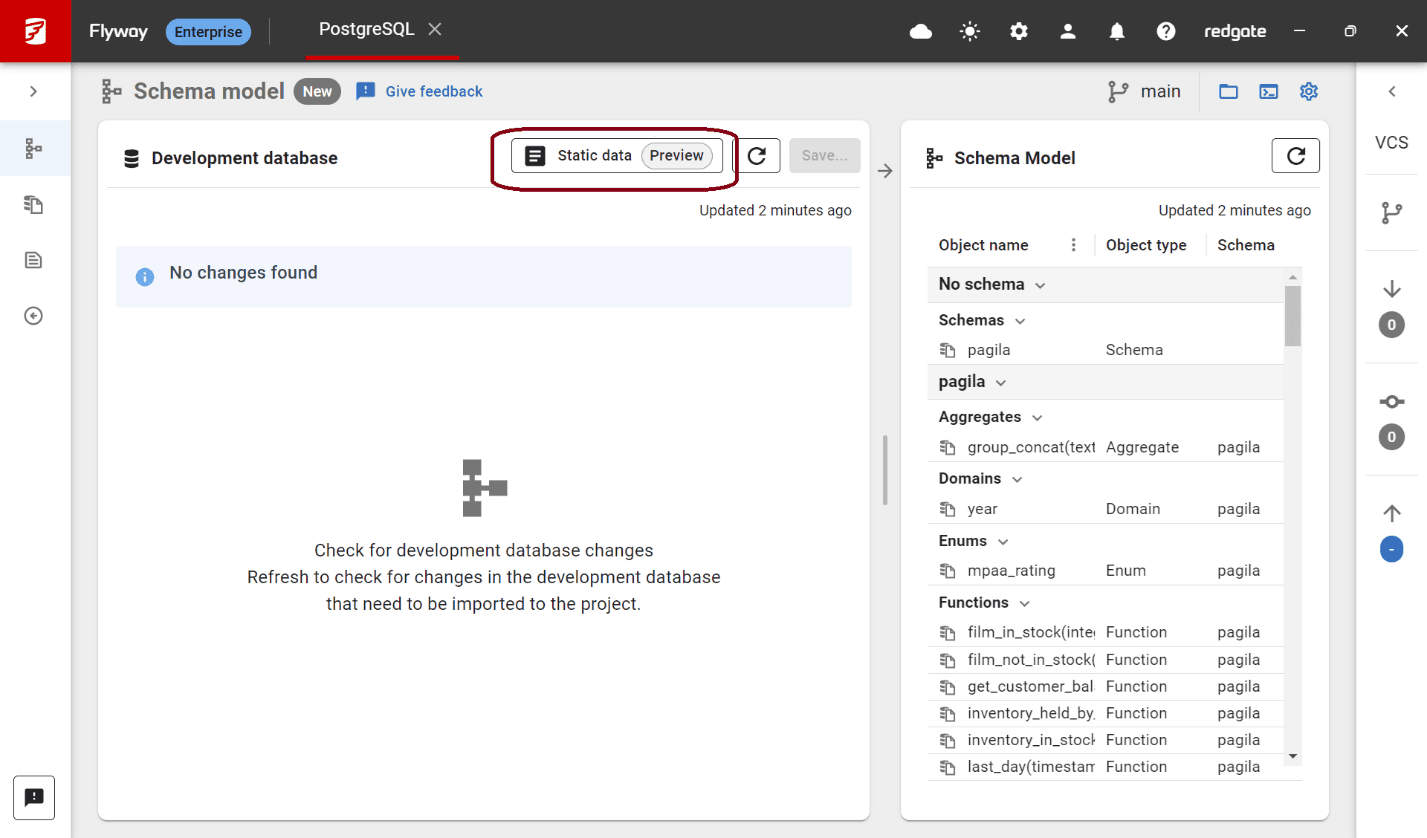Open help using the question mark icon
This screenshot has width=1427, height=838.
click(1166, 31)
